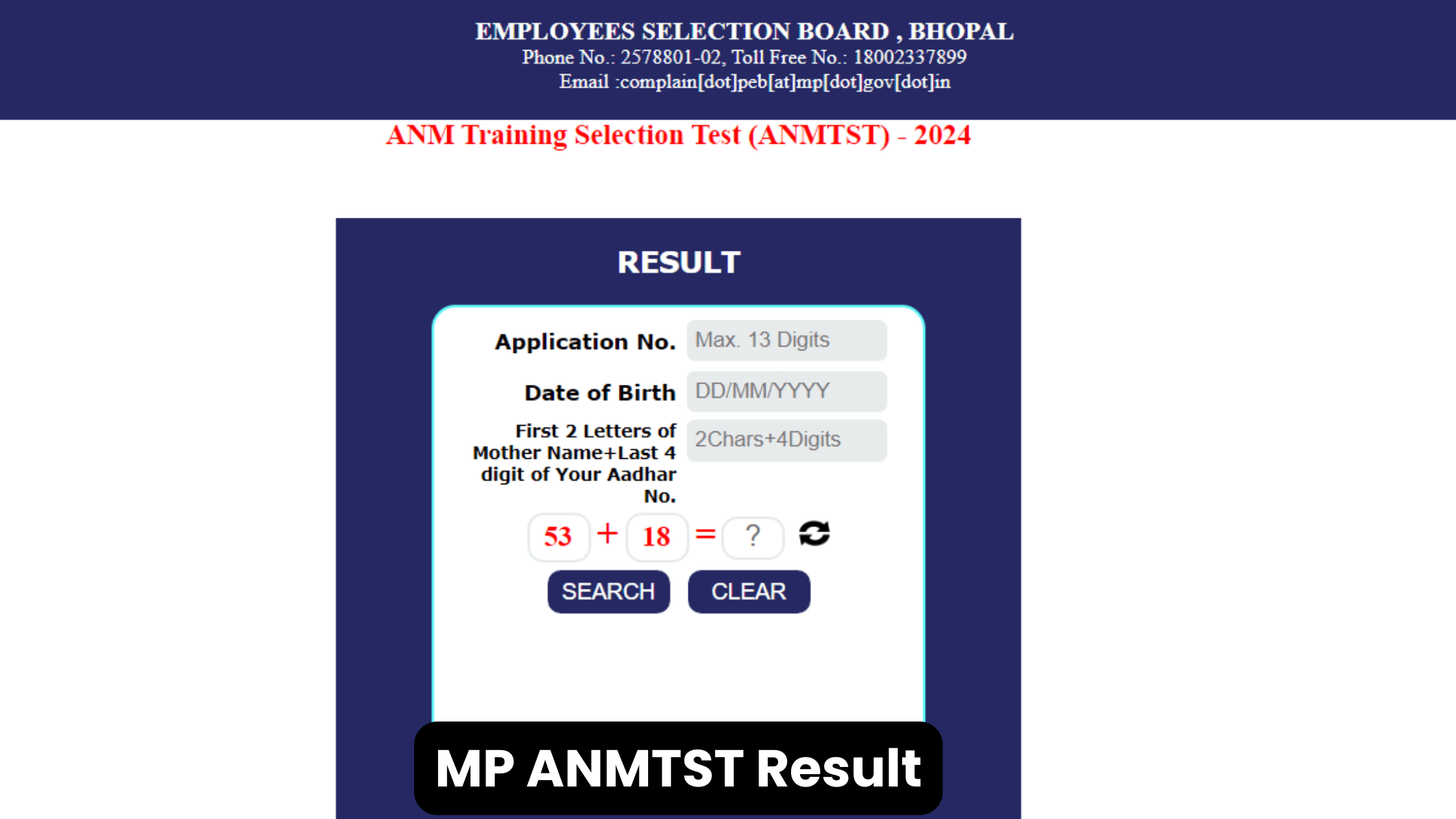
Task: Click the 18 CAPTCHA number display
Action: [x=656, y=535]
